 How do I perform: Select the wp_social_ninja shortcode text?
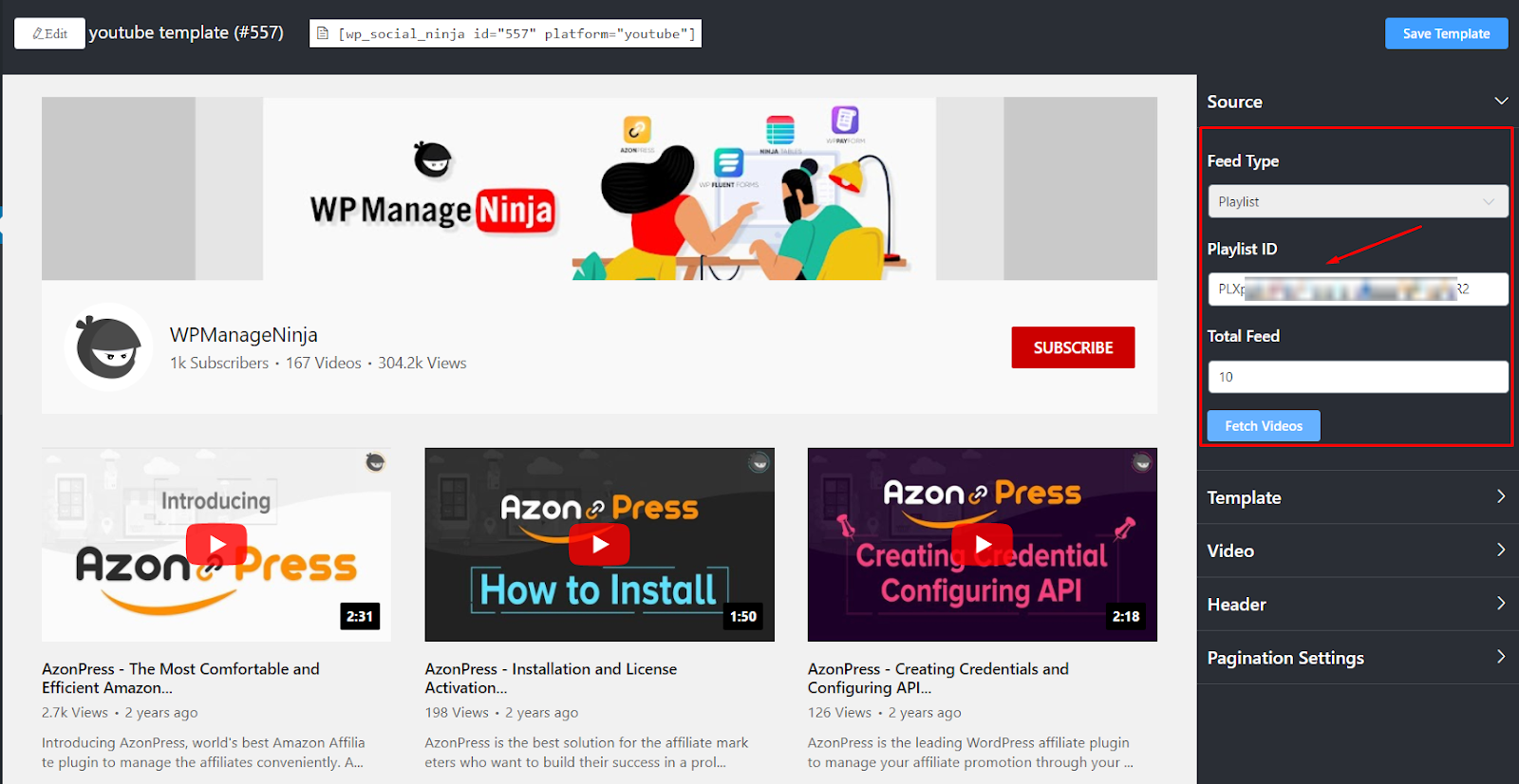click(516, 33)
